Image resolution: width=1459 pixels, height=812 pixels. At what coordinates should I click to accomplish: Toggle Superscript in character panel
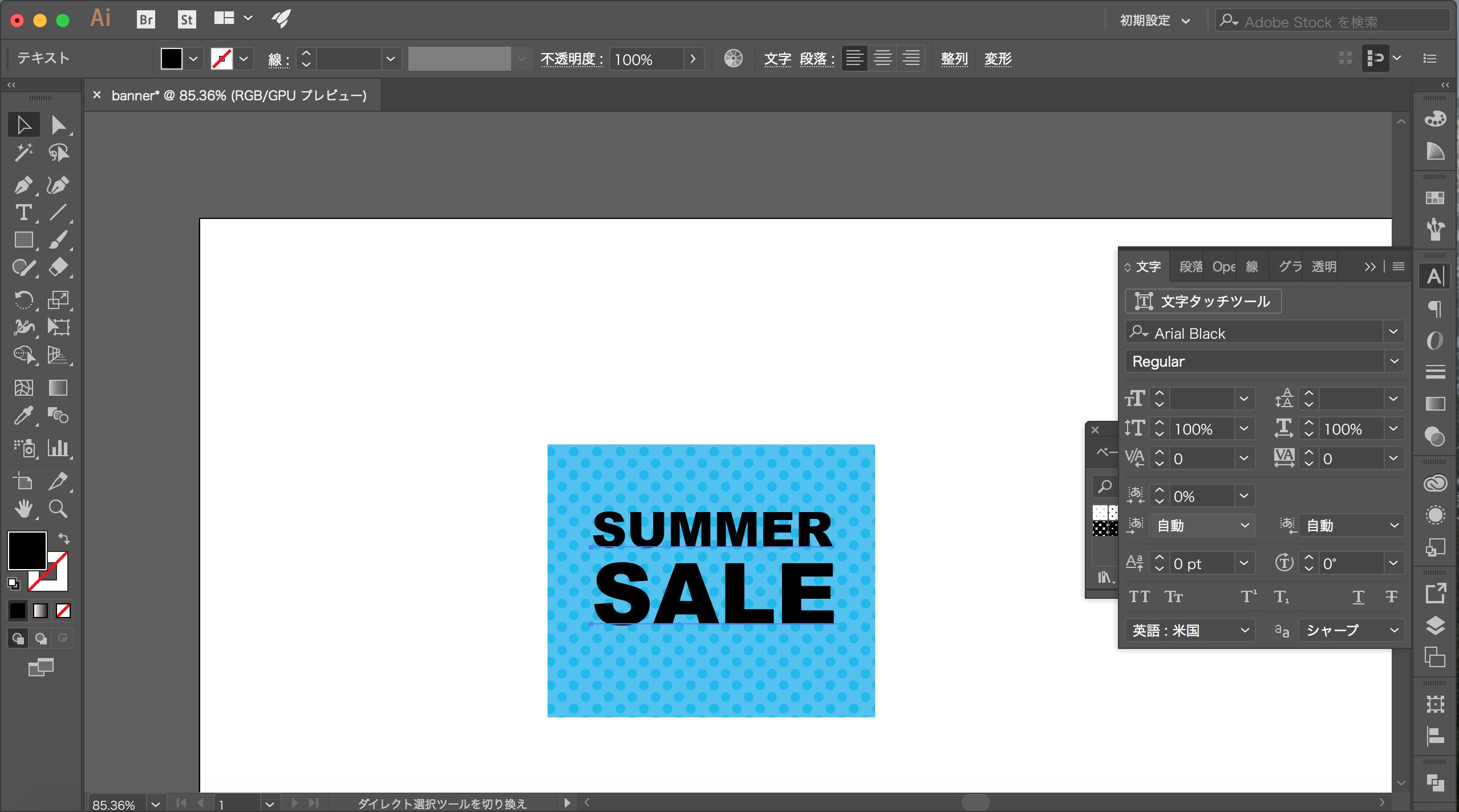click(1249, 596)
